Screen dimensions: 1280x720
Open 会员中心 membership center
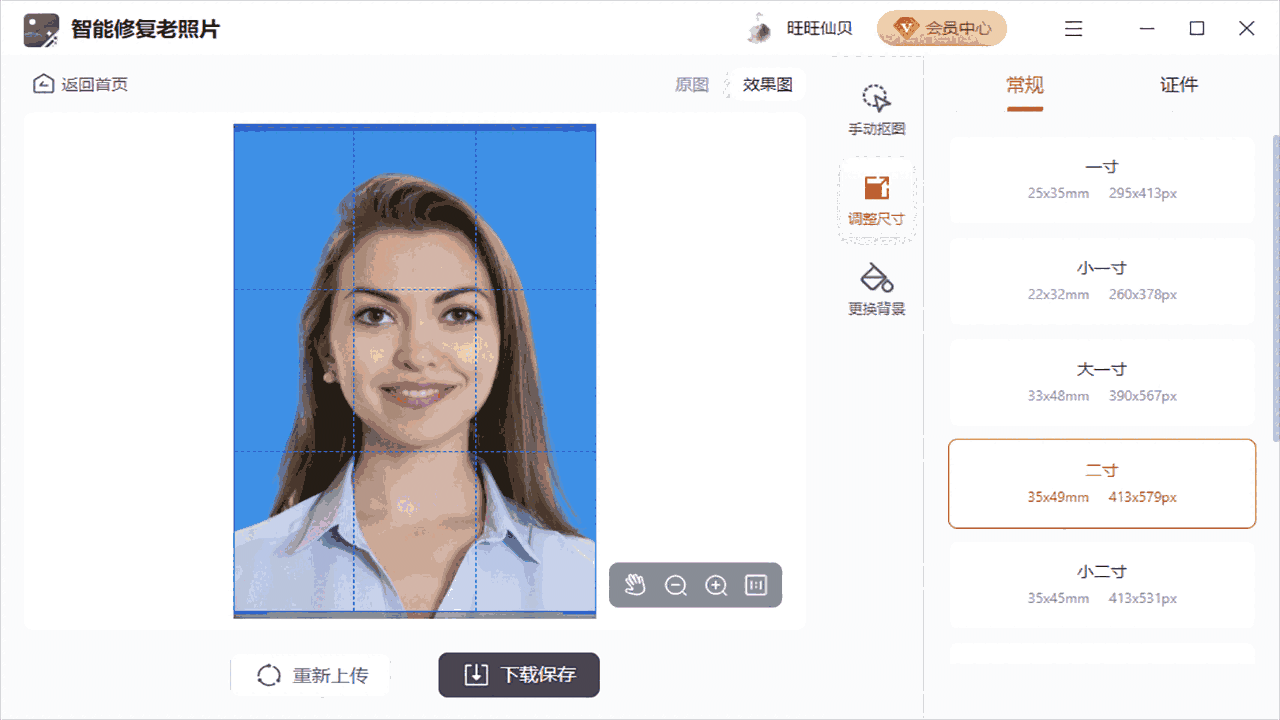click(x=942, y=28)
